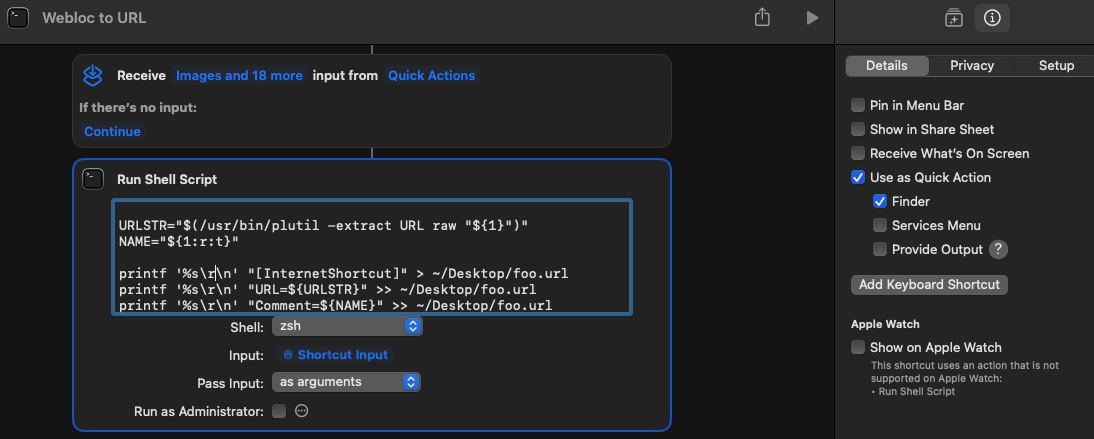Switch to the Privacy tab
Screen dimensions: 1094x439
[972, 66]
